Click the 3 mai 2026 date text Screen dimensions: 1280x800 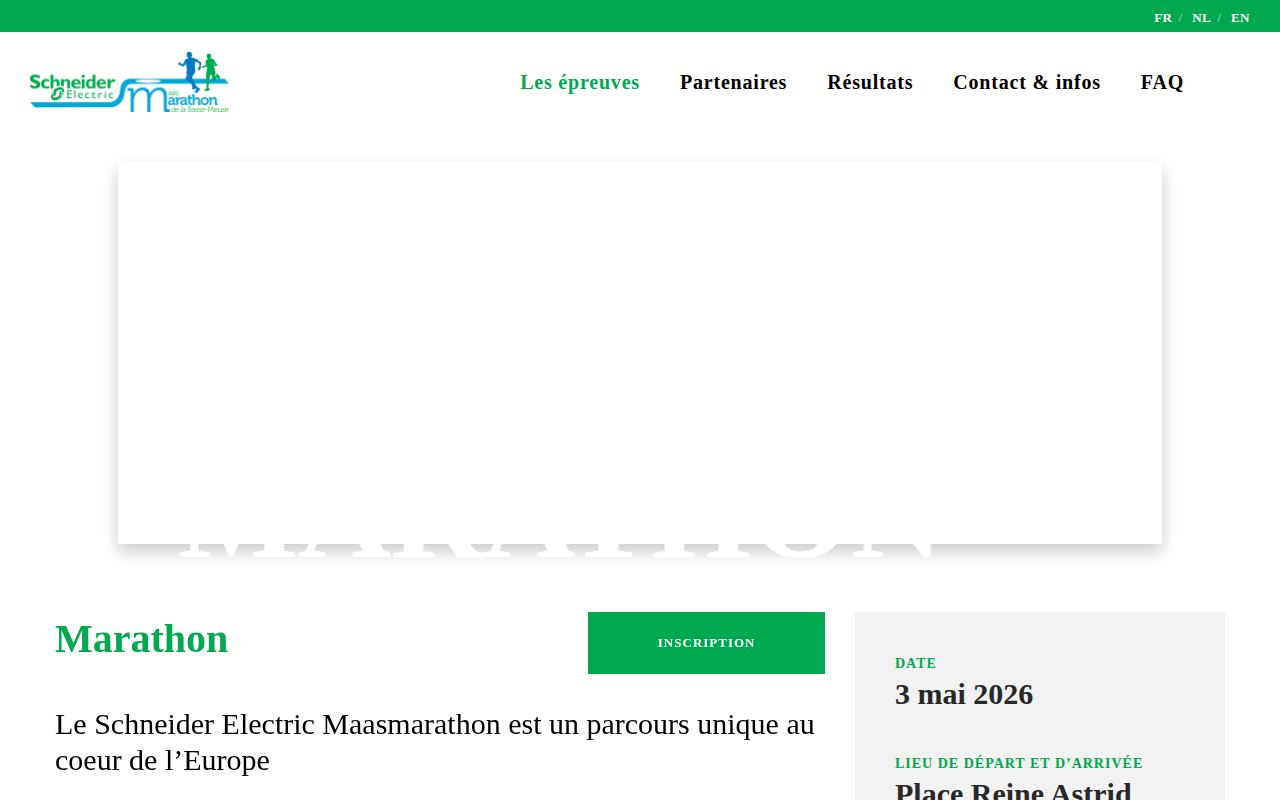click(964, 694)
